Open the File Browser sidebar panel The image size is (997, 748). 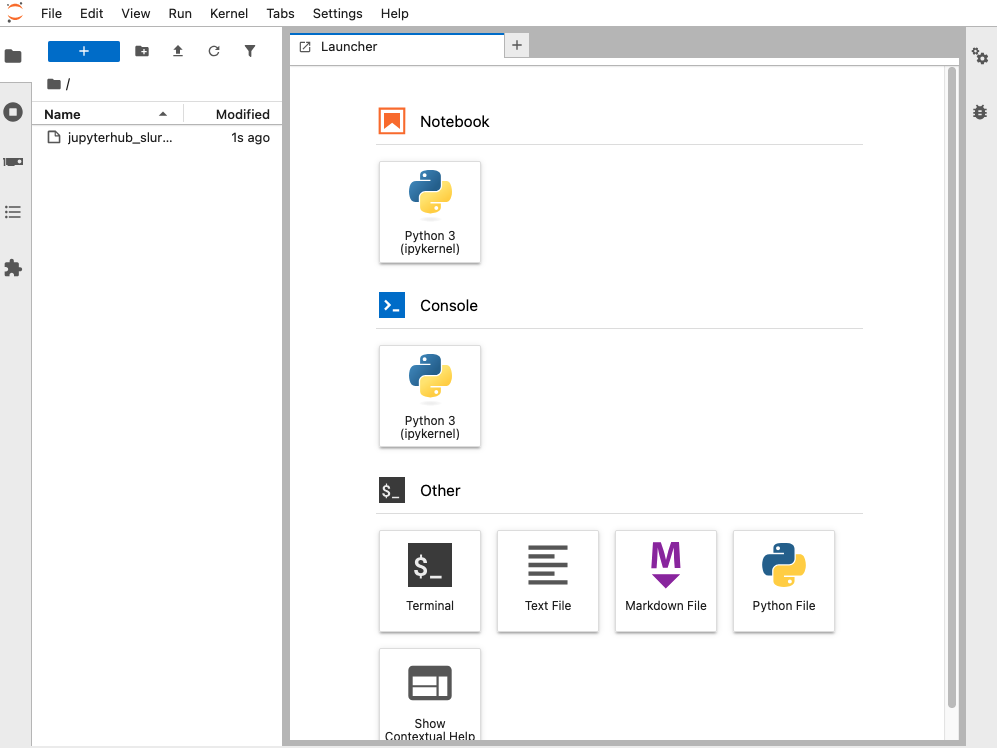coord(13,56)
